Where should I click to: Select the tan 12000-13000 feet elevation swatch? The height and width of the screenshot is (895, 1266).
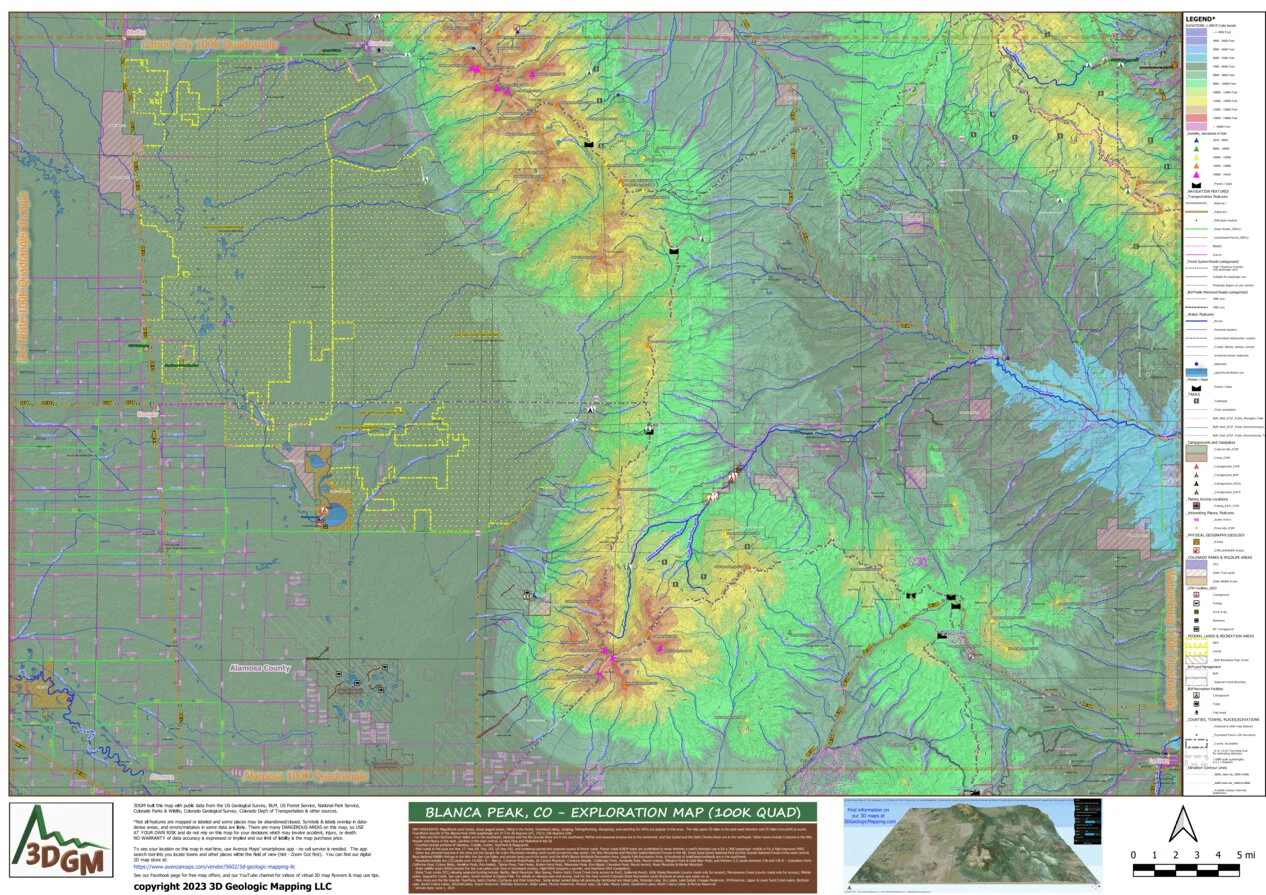pos(1196,109)
